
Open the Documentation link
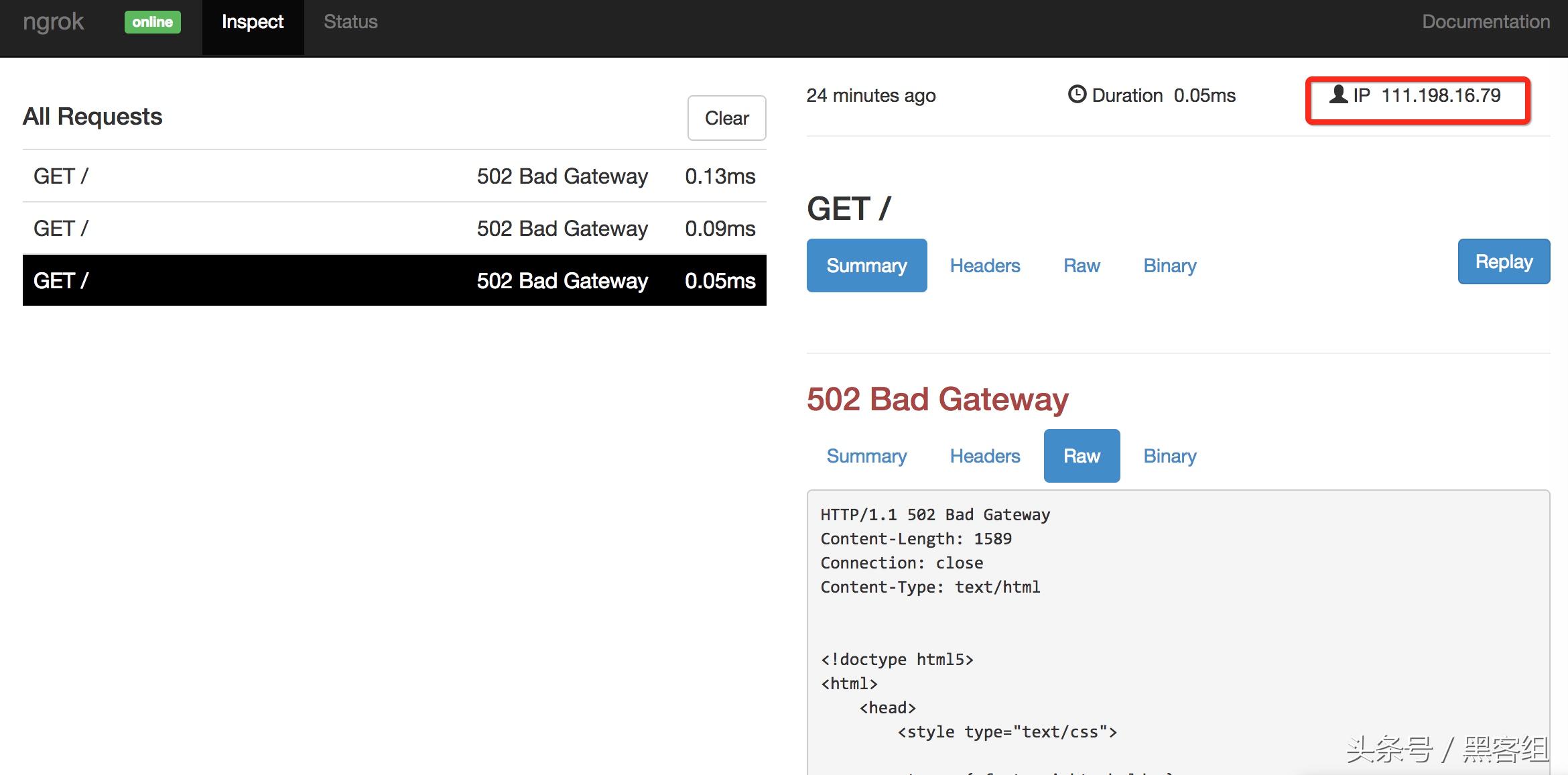point(1486,22)
